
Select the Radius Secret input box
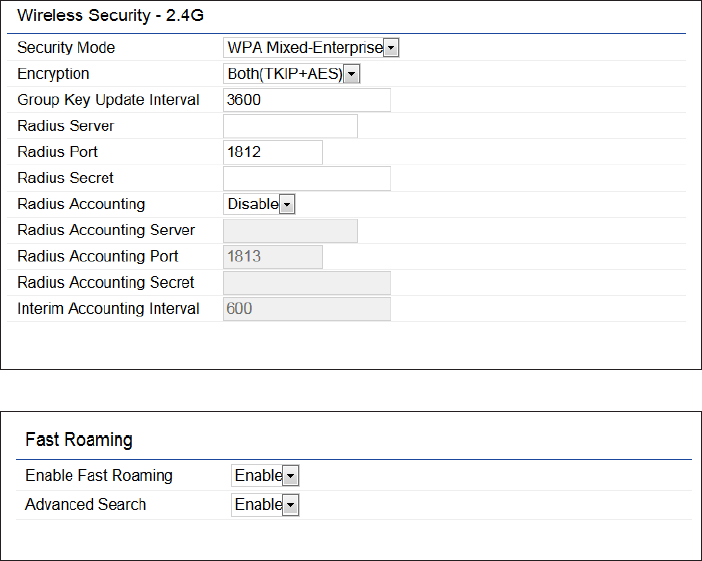click(306, 178)
